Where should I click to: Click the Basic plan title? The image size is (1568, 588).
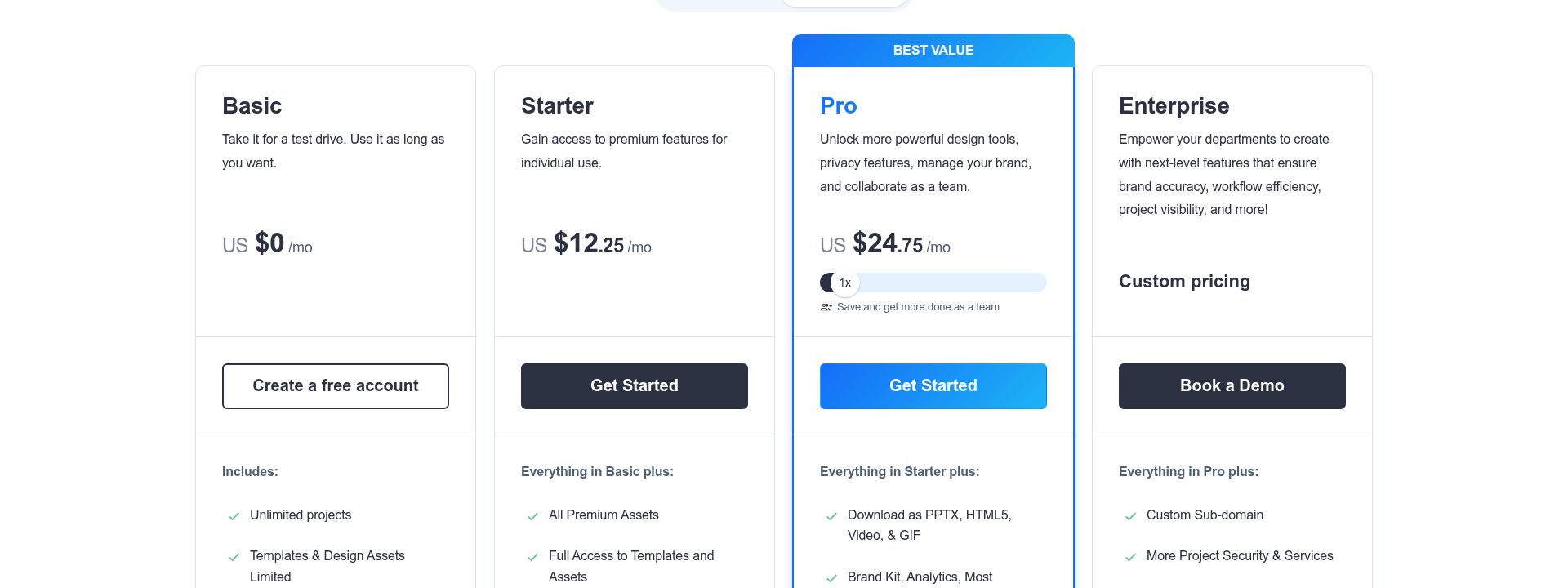252,105
